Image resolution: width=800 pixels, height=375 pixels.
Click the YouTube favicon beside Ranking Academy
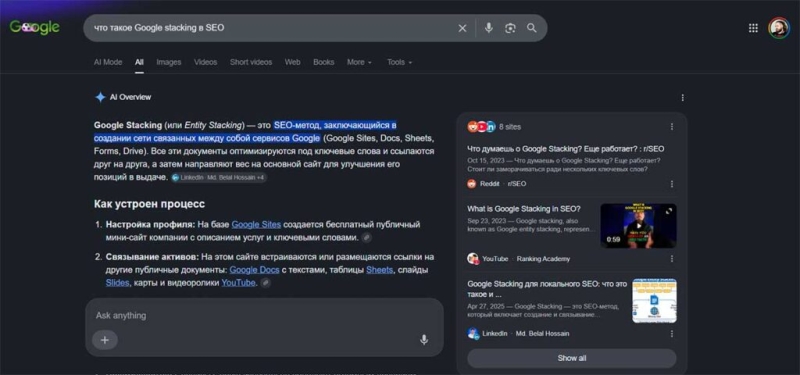(x=472, y=259)
